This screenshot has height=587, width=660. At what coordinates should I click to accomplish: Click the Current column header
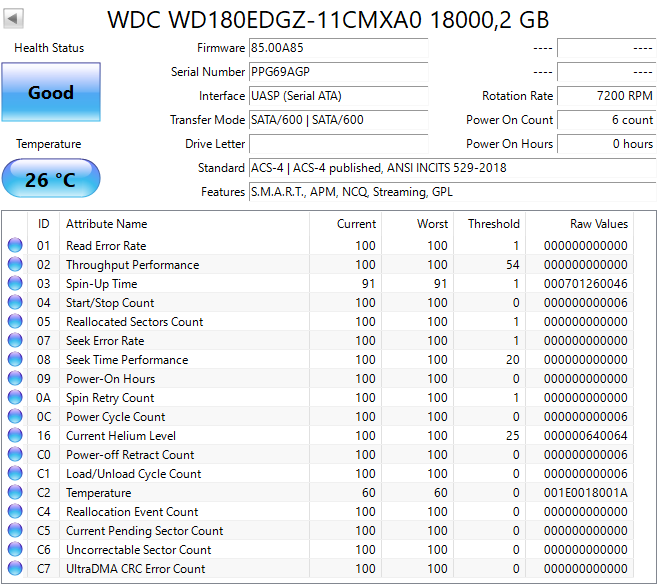(x=346, y=224)
